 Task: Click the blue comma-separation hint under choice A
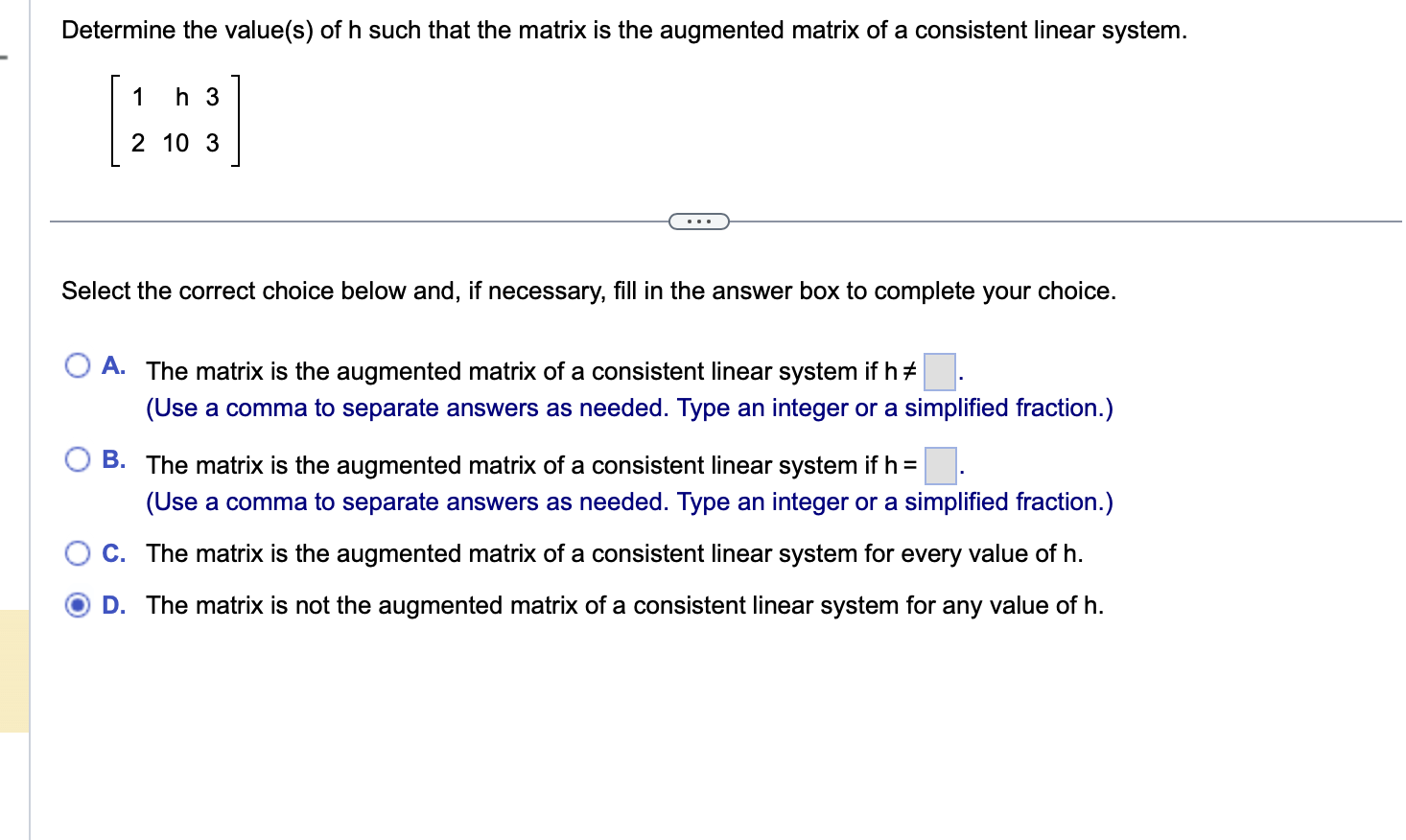(x=628, y=408)
